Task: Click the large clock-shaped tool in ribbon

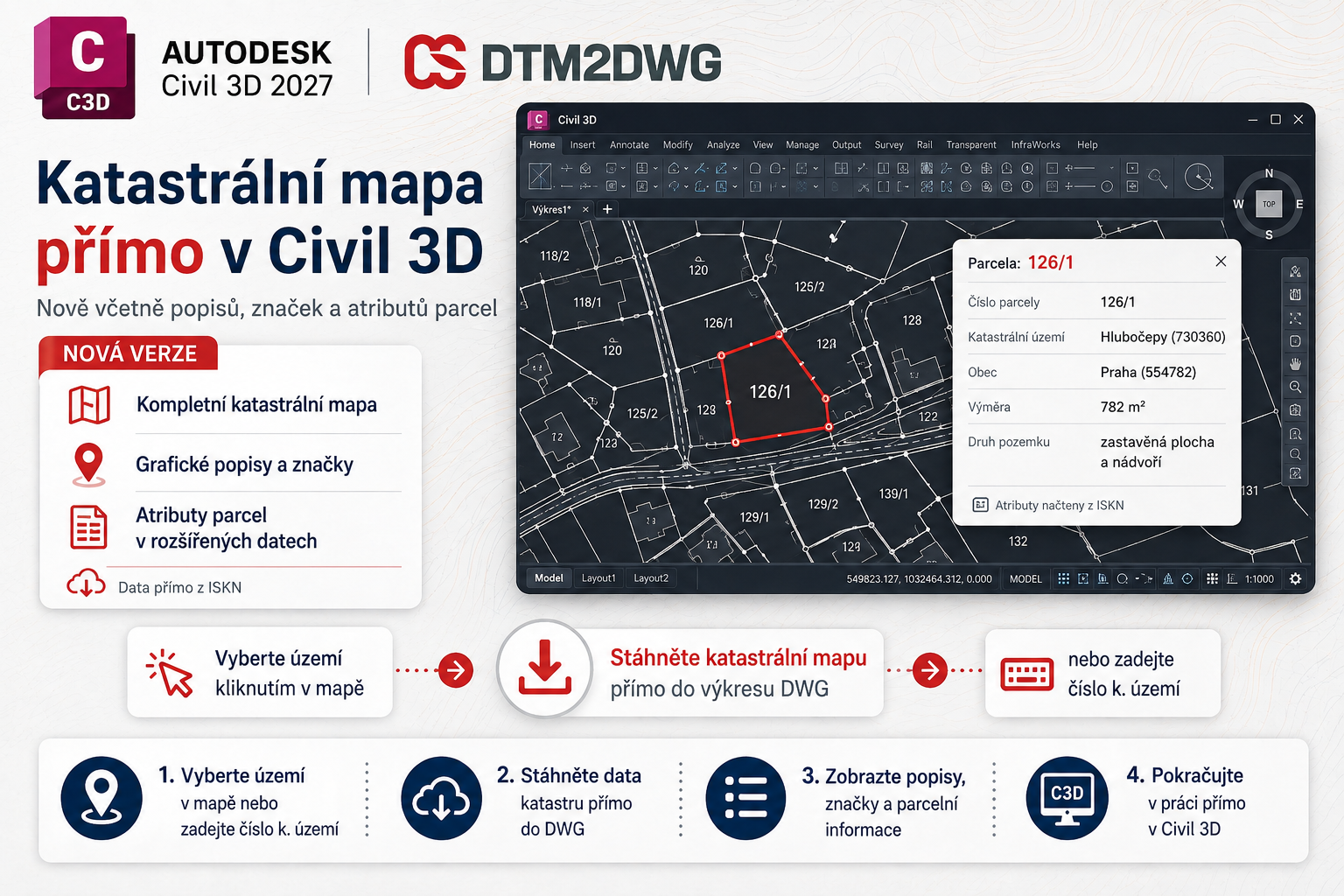Action: click(1198, 176)
